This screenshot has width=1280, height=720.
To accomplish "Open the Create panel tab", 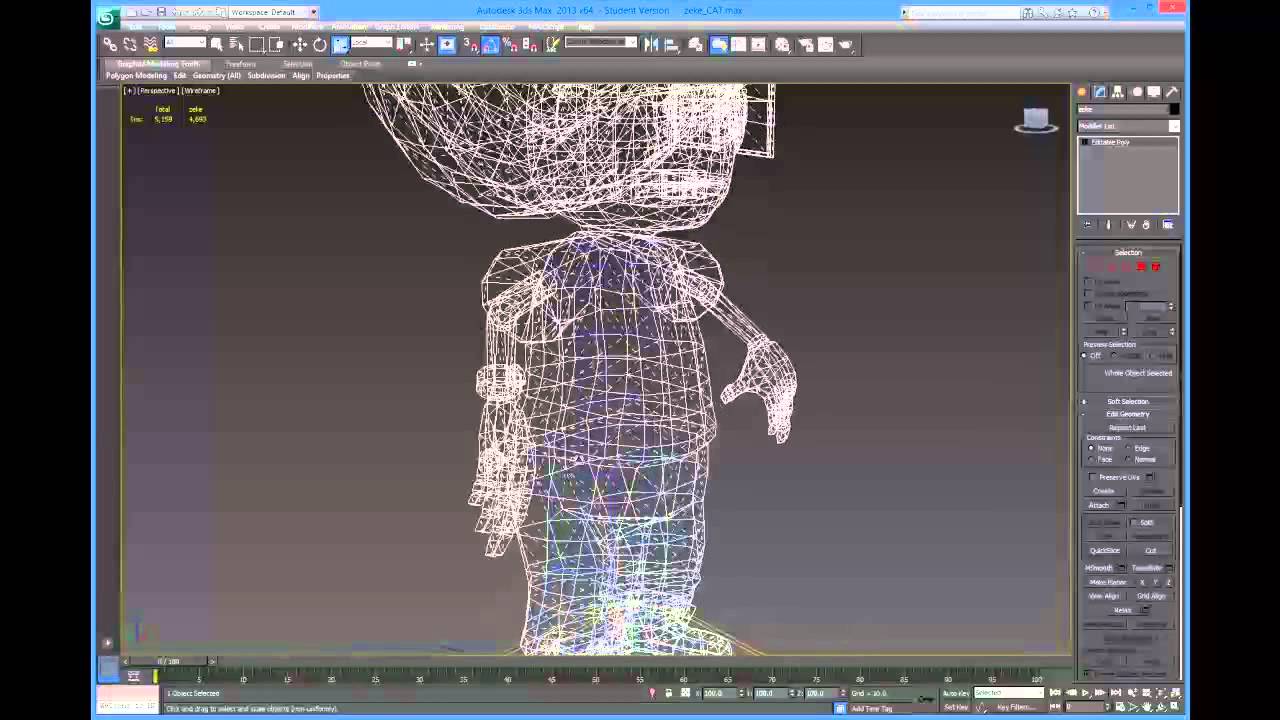I will pos(1082,92).
